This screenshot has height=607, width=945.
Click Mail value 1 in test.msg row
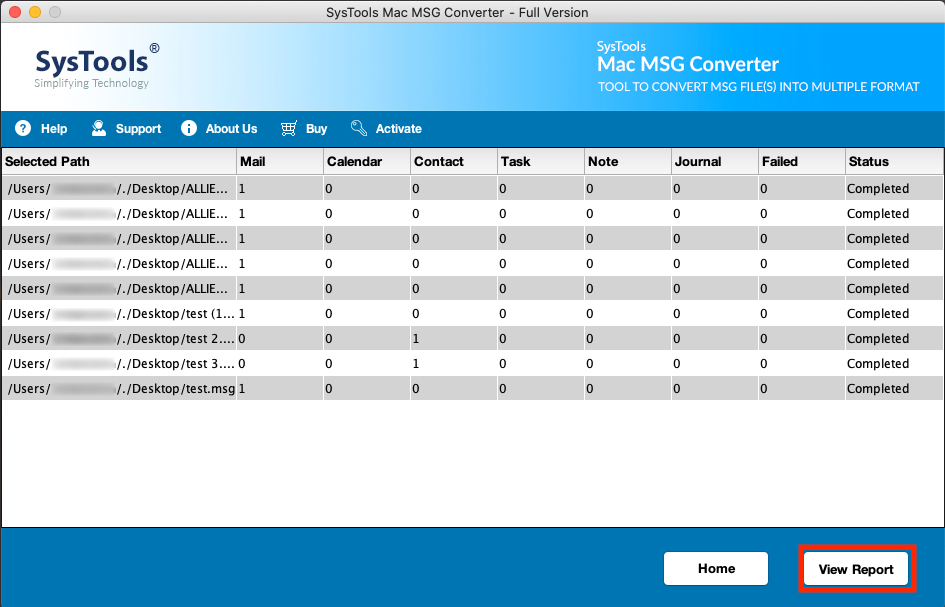pyautogui.click(x=242, y=389)
